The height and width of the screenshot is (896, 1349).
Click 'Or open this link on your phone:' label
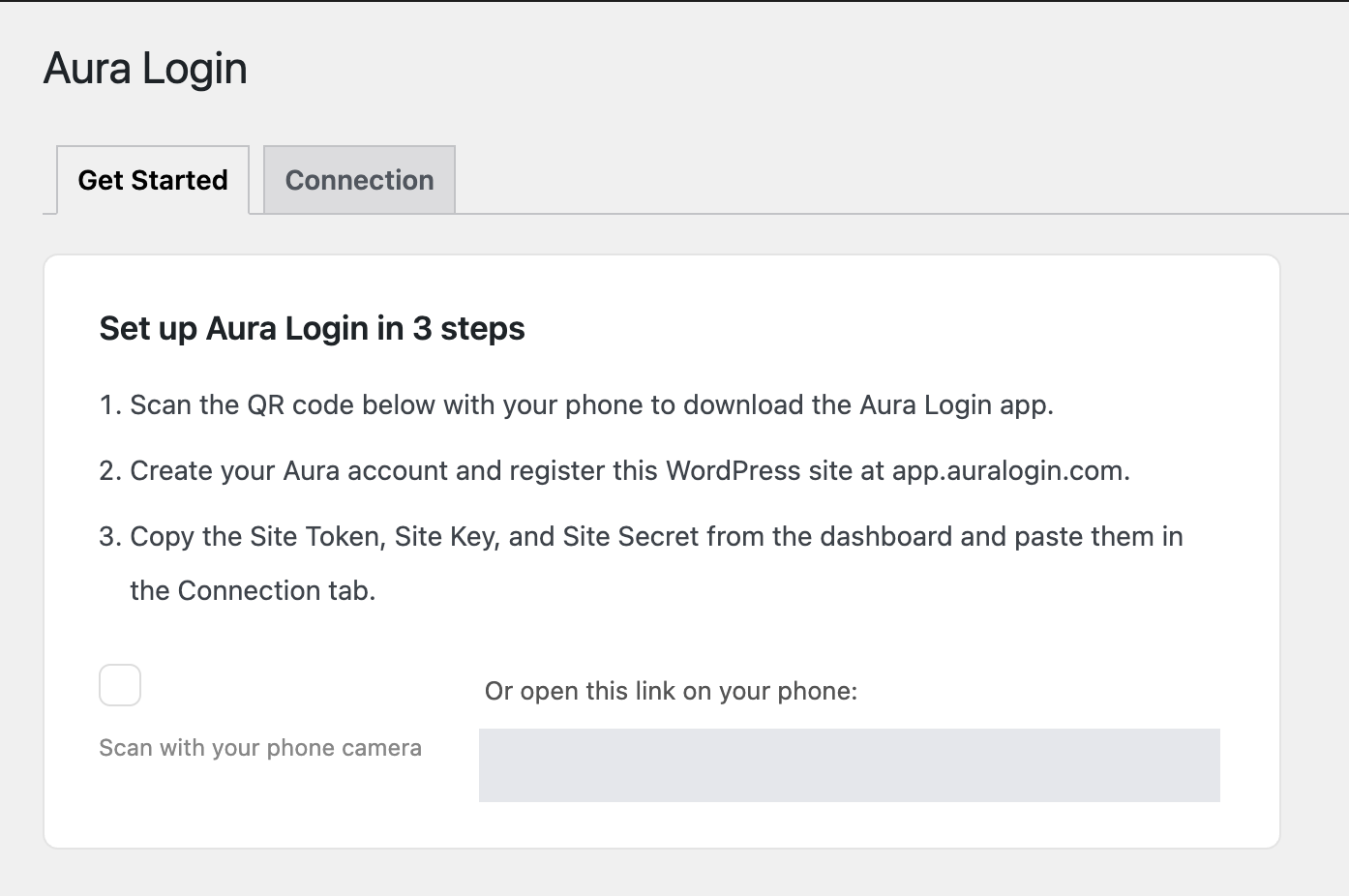click(x=671, y=691)
